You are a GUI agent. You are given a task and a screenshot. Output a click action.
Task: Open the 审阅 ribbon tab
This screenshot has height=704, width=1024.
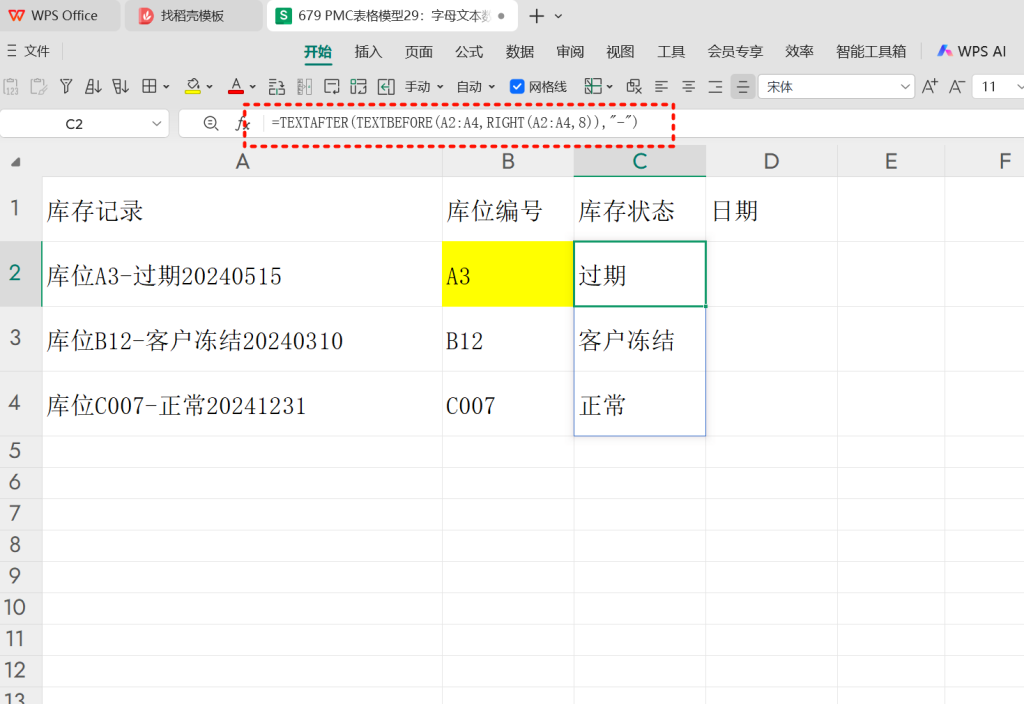coord(570,52)
